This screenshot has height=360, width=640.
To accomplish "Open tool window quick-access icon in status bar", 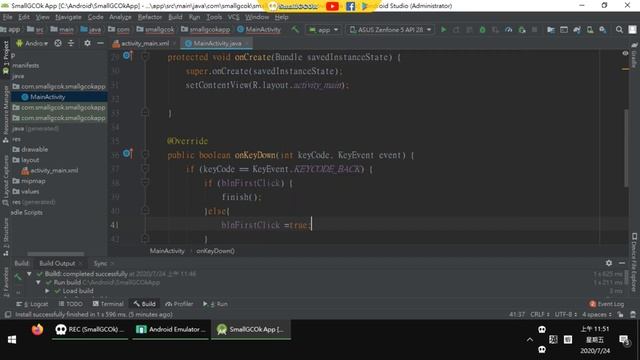I will pos(8,314).
